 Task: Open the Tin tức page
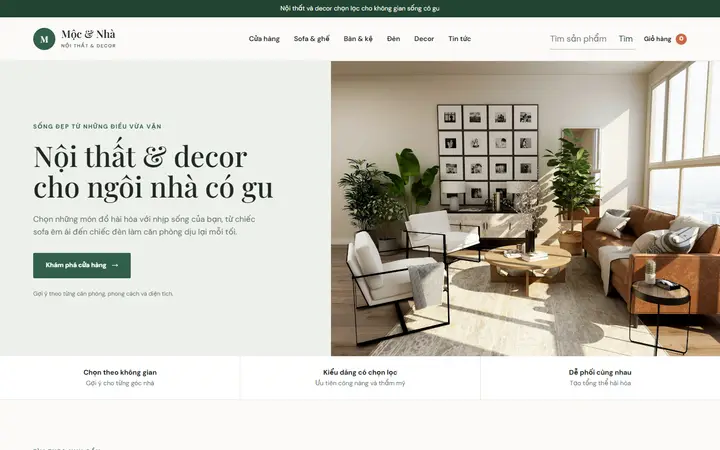click(x=459, y=39)
